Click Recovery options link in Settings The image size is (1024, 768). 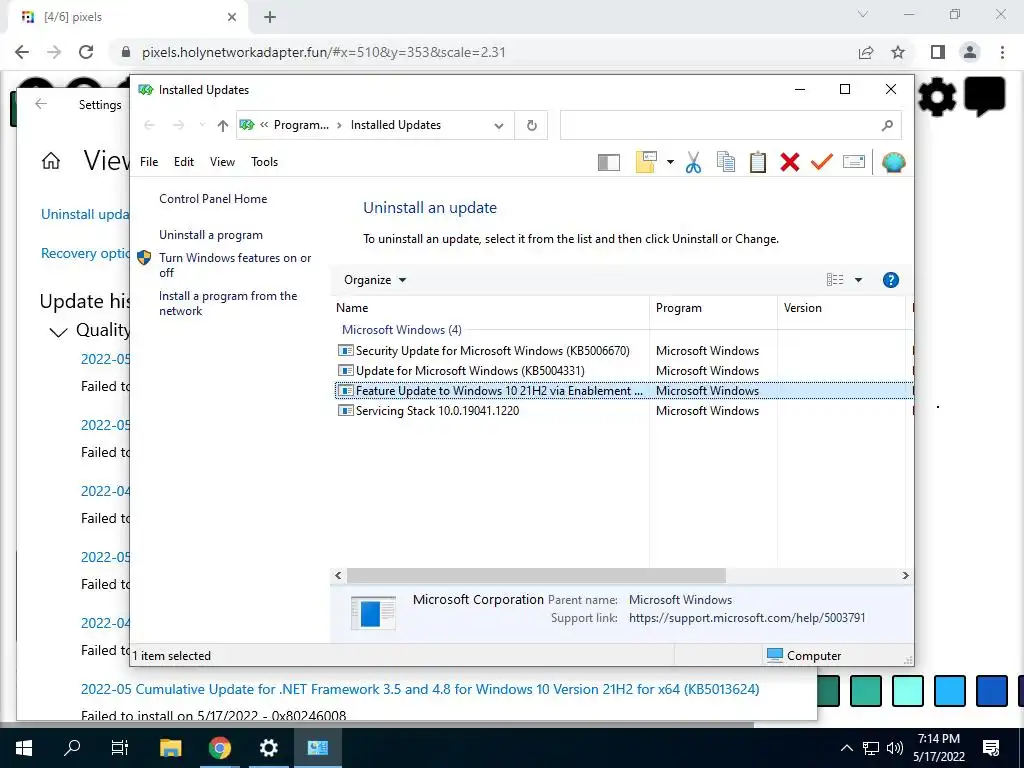tap(86, 253)
